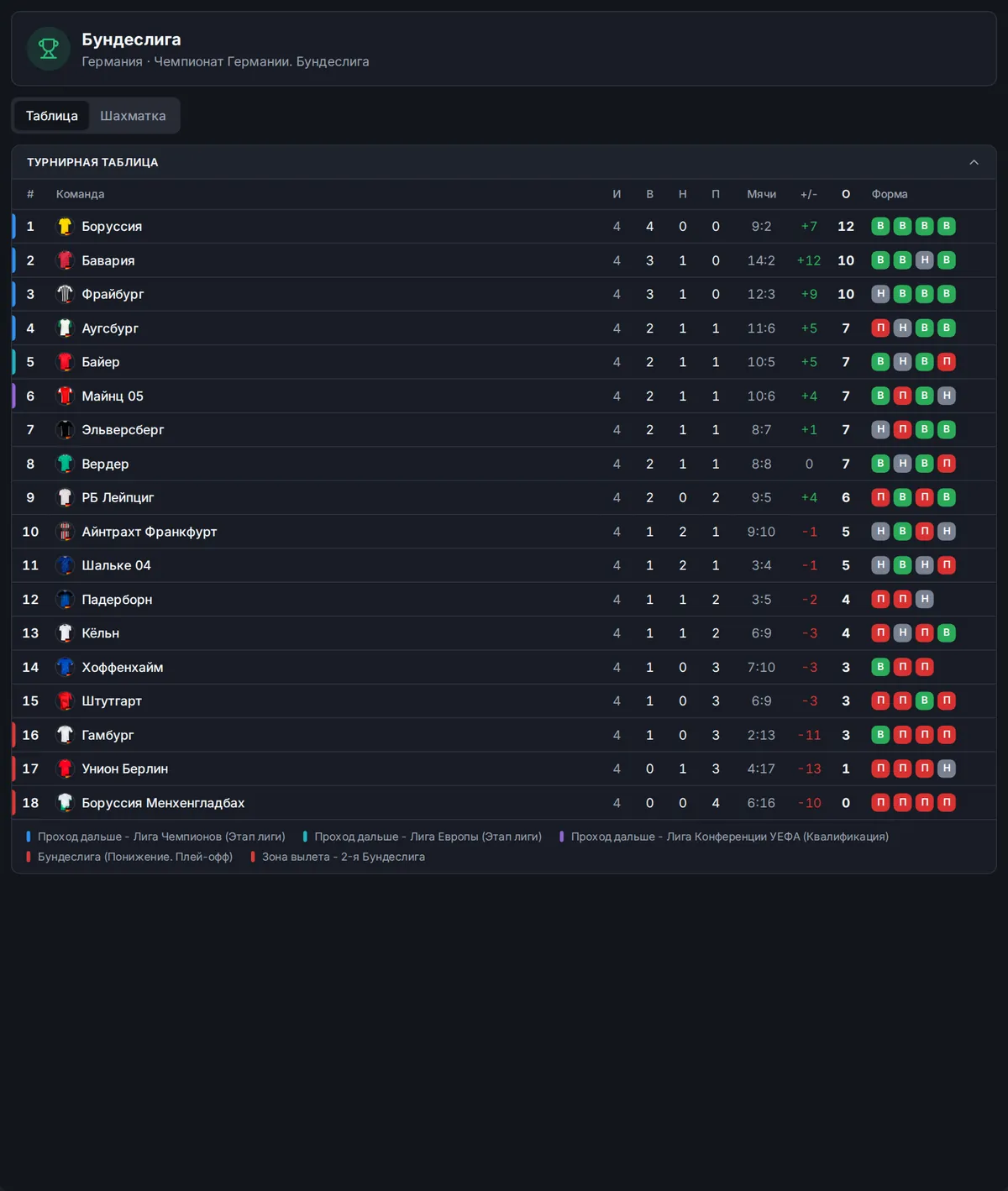
Task: Click the Байер red jersey icon
Action: pos(65,362)
